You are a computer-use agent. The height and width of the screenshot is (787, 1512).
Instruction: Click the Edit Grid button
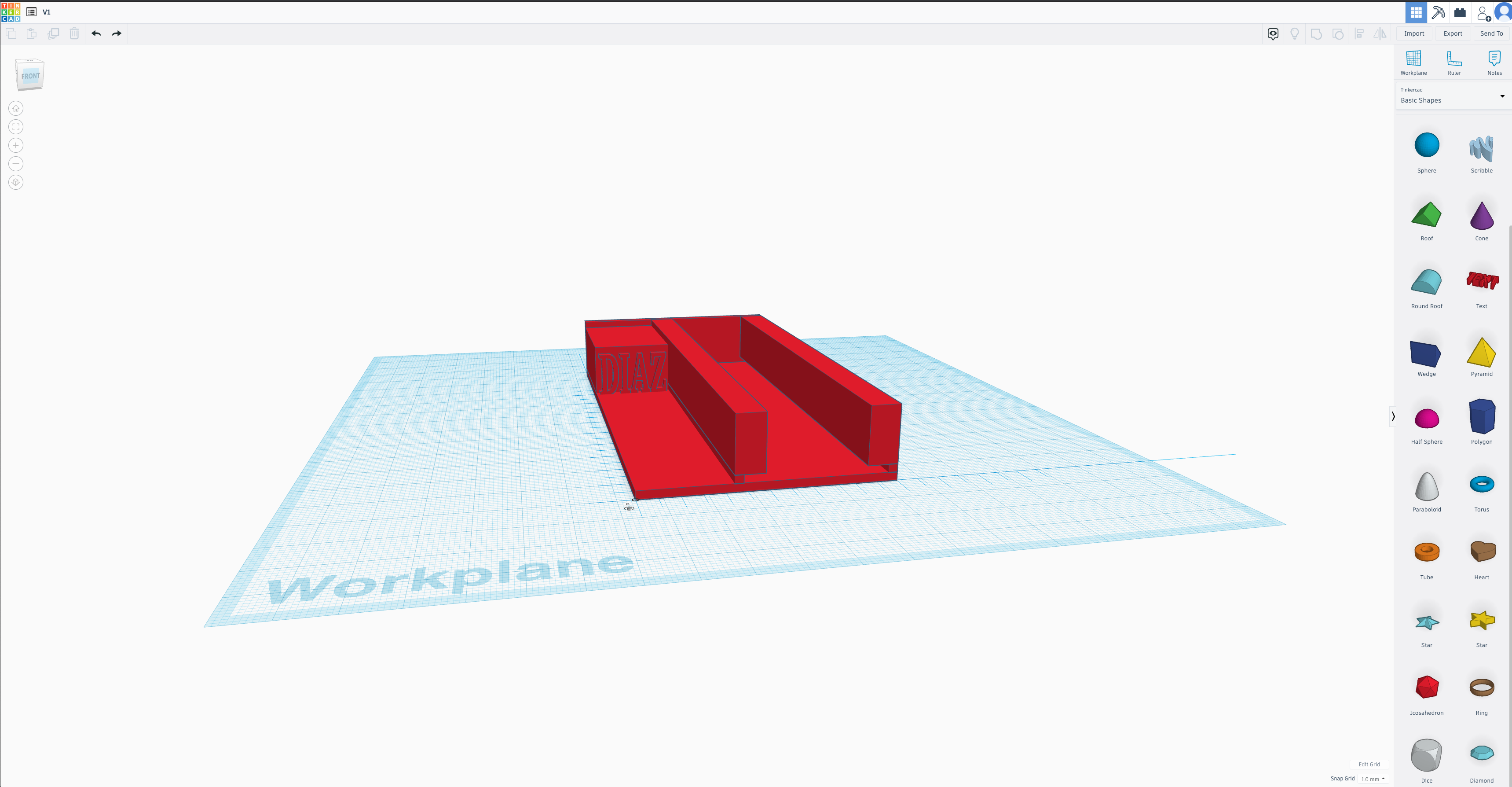coord(1369,764)
